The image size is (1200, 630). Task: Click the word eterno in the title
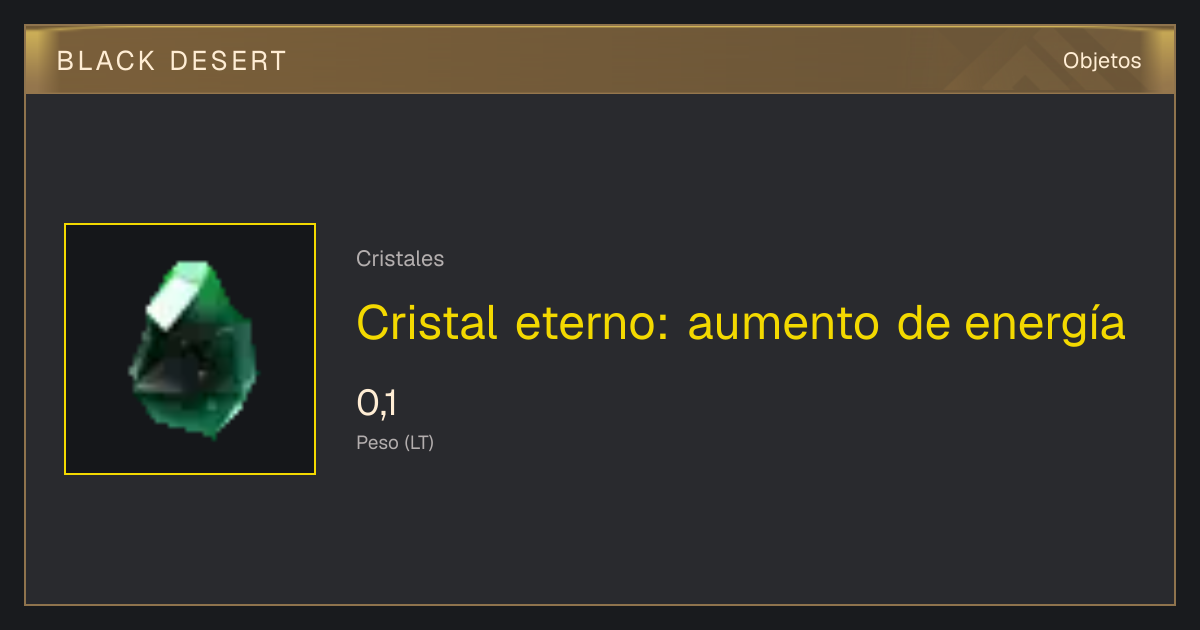592,324
